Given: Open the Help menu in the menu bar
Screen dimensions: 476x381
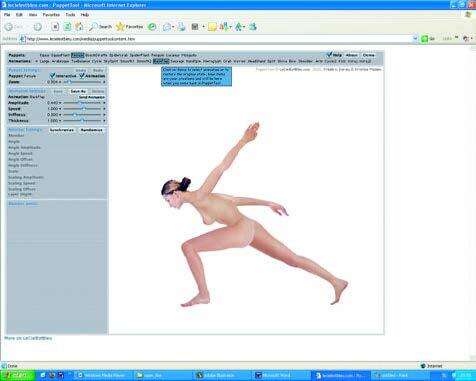Looking at the screenshot, I should coord(85,15).
